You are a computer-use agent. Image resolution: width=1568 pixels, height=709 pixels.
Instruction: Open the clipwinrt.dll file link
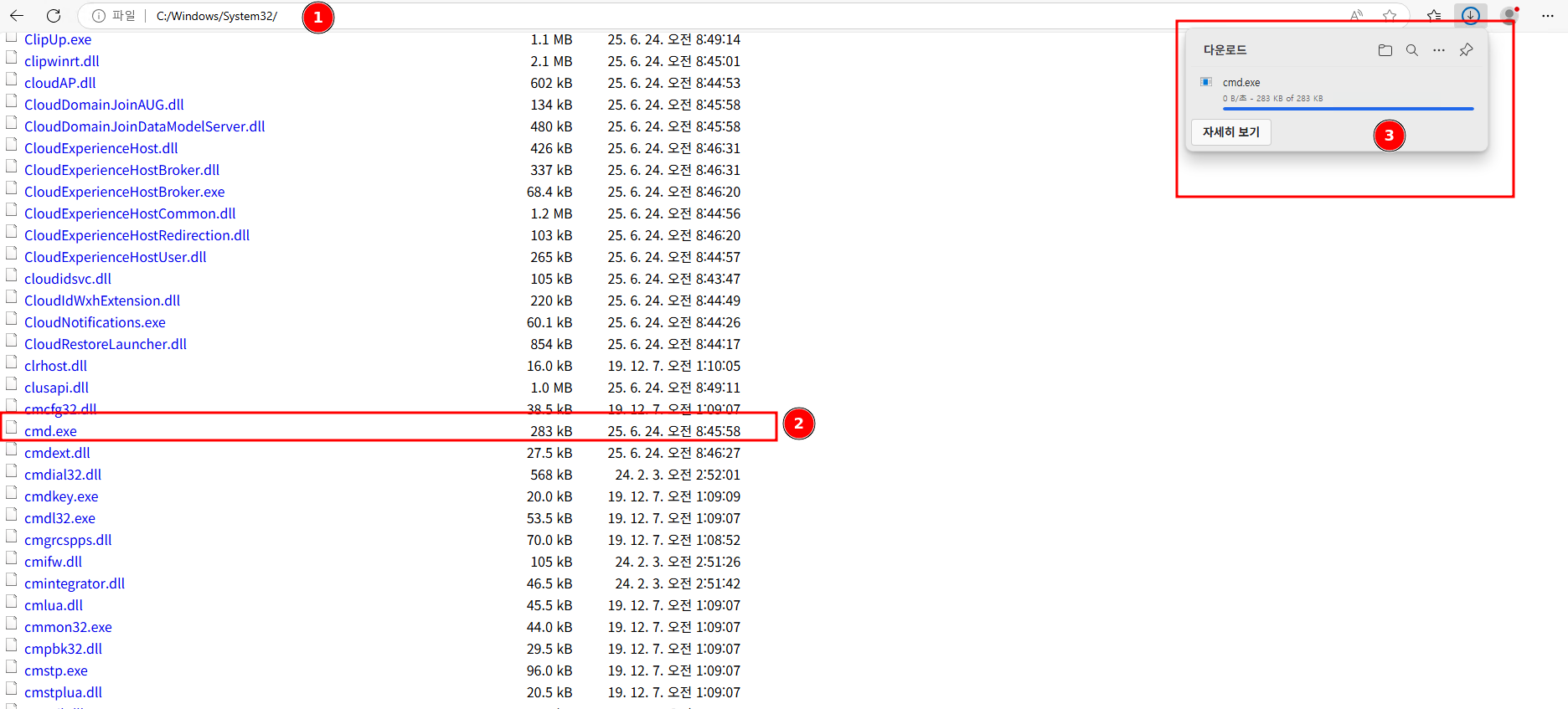click(62, 61)
